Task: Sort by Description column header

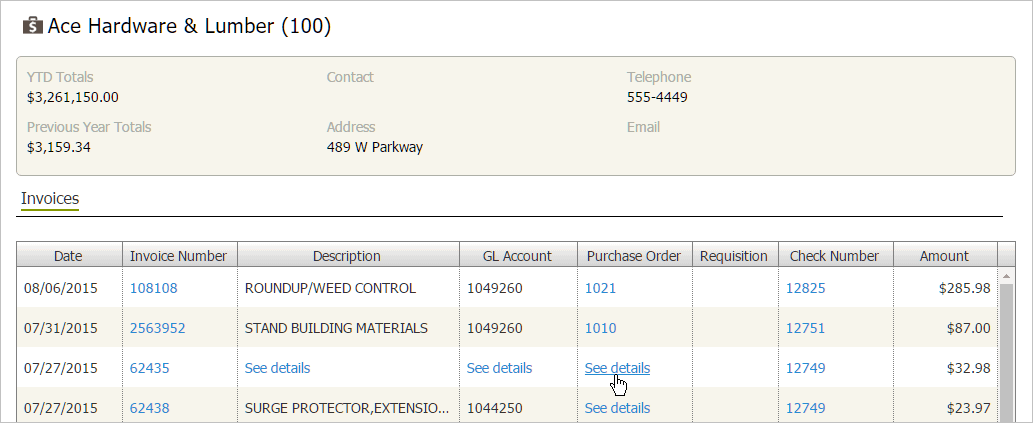Action: tap(347, 256)
